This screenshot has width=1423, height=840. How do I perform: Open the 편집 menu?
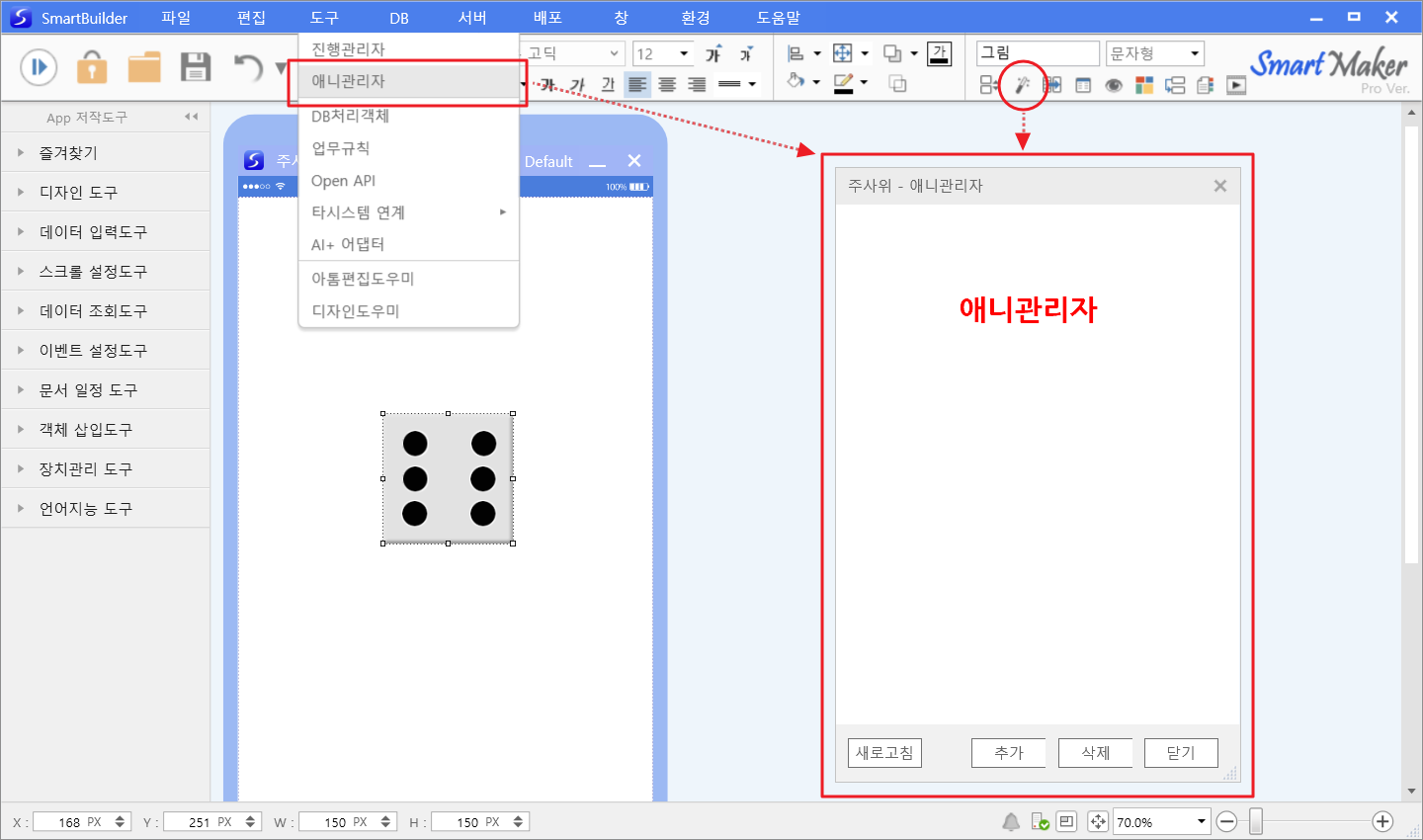click(x=251, y=18)
